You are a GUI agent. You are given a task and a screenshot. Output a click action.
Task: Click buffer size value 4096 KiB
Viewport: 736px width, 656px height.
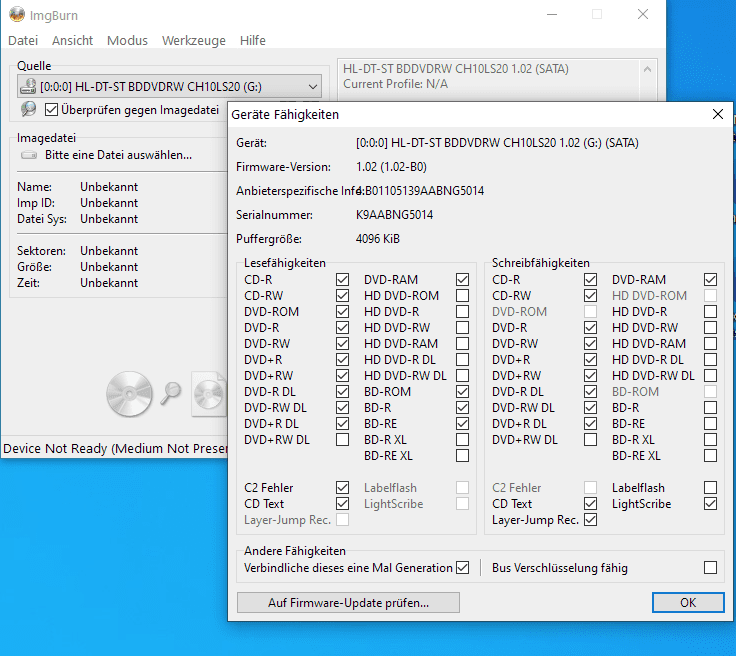pos(378,239)
